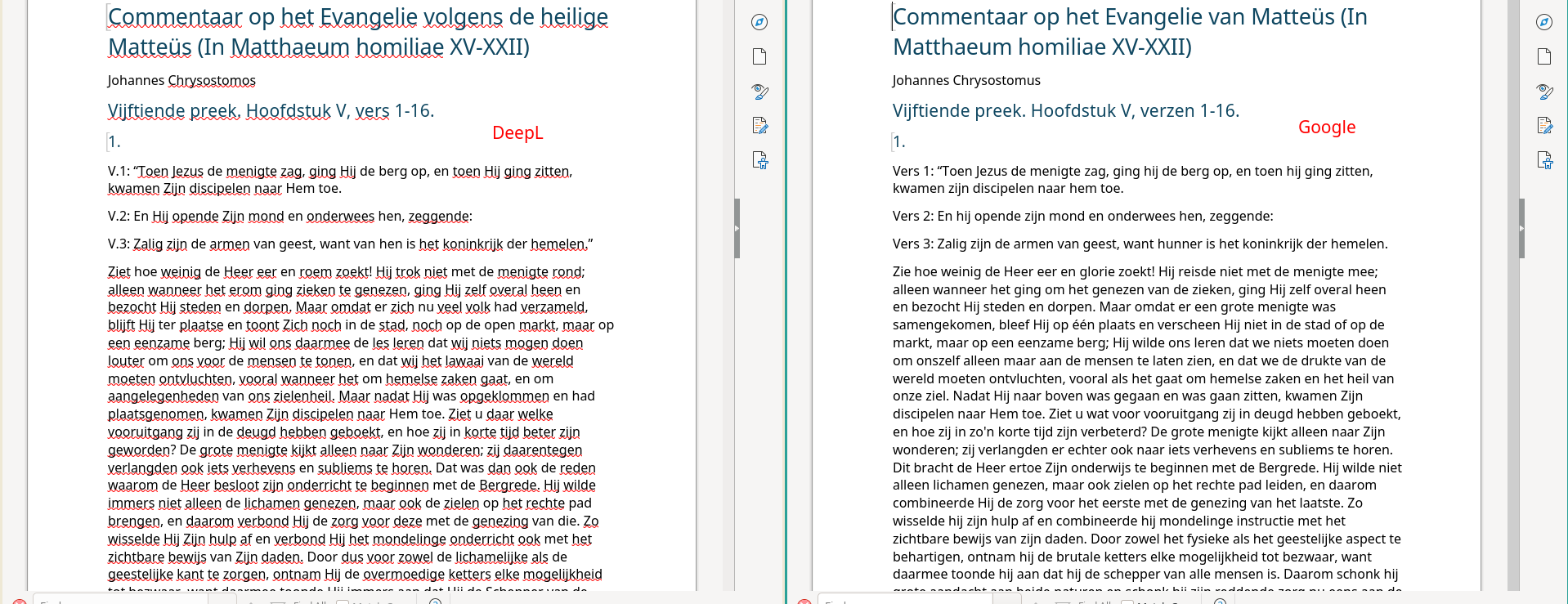Toggle Match Case in the Google window's find bar
The image size is (1568, 604).
1127,601
